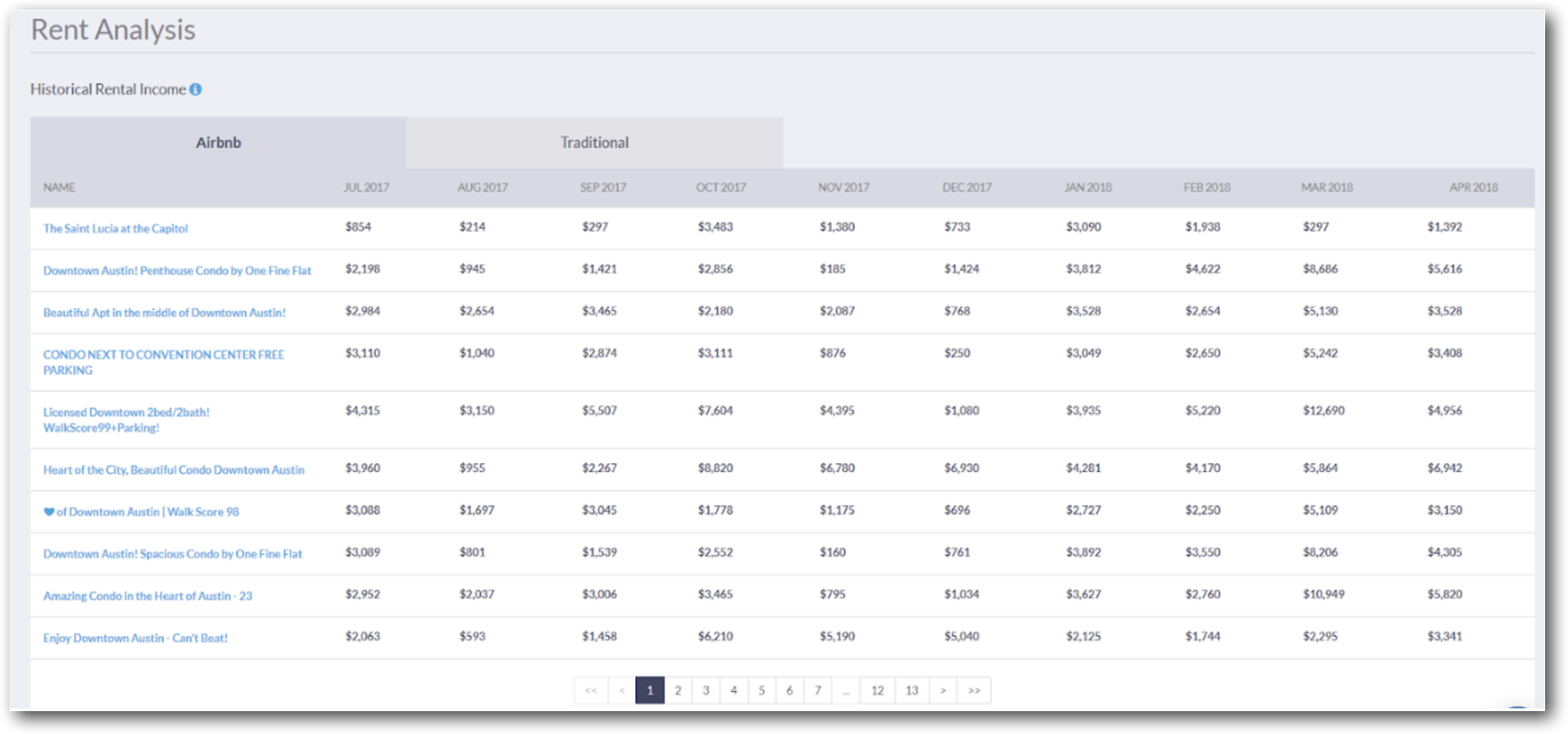Open Beautiful Apt in the middle of Downtown Austin

[164, 313]
